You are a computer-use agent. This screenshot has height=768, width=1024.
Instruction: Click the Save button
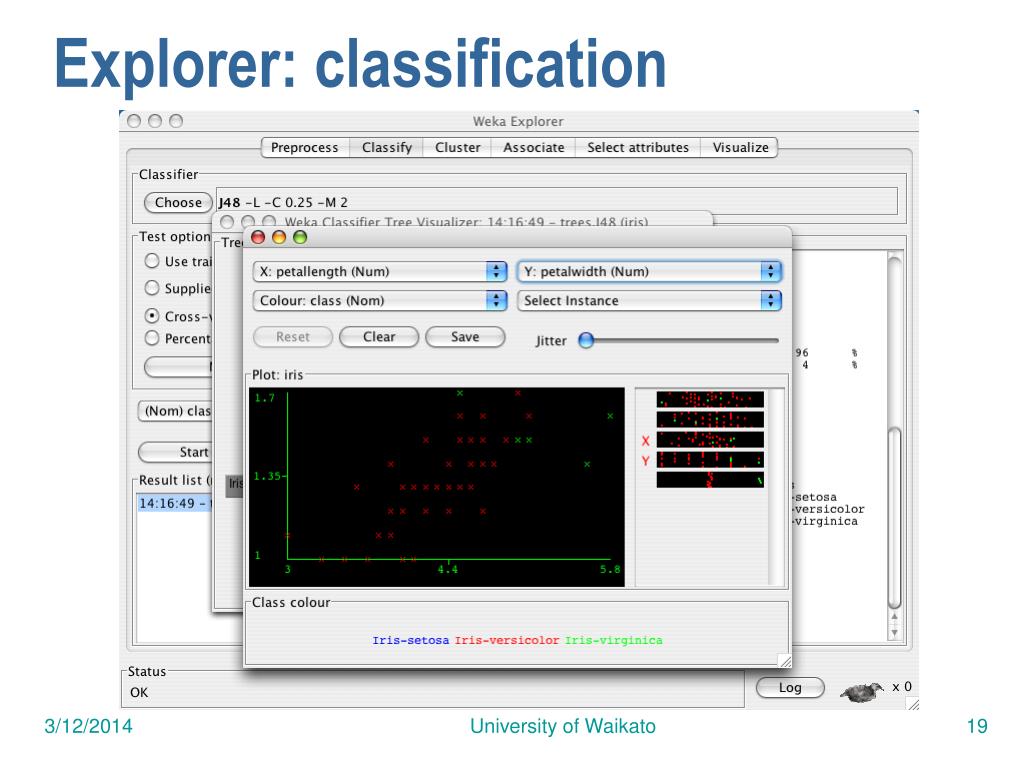[x=465, y=337]
